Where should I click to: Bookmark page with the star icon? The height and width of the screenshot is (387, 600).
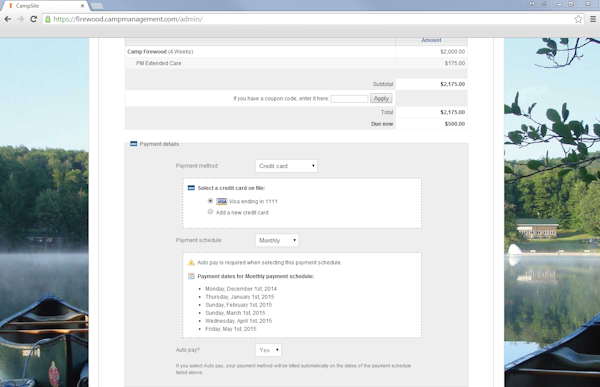[578, 19]
